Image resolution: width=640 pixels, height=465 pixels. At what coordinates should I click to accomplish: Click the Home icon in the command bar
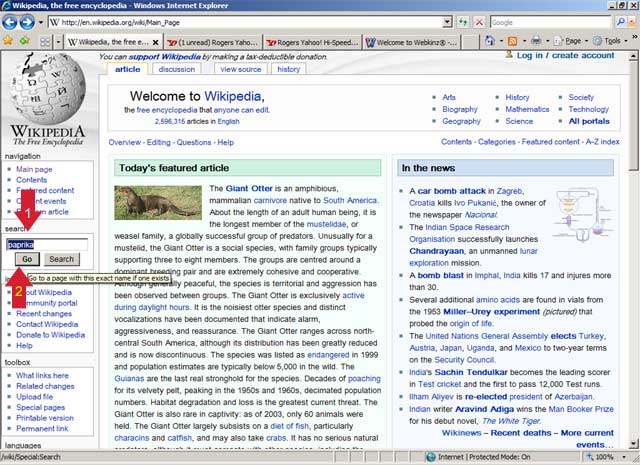pos(490,41)
